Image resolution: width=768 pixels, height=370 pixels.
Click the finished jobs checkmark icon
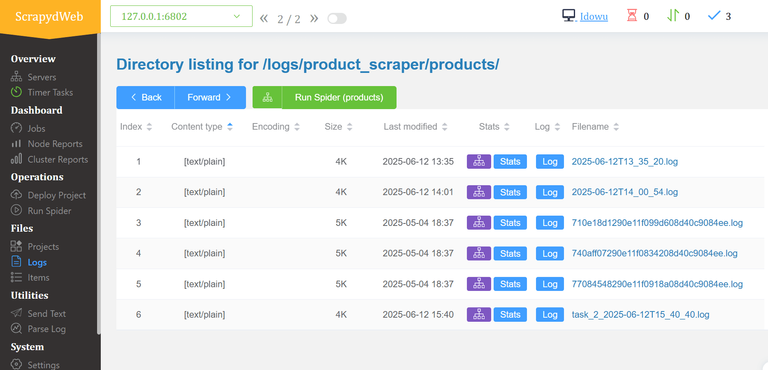coord(714,16)
